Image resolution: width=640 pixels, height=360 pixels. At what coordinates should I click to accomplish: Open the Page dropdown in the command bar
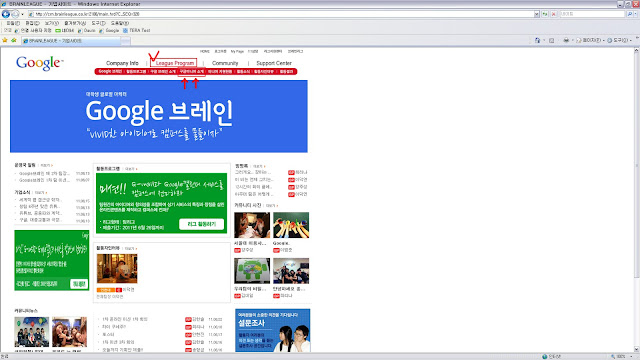(590, 40)
